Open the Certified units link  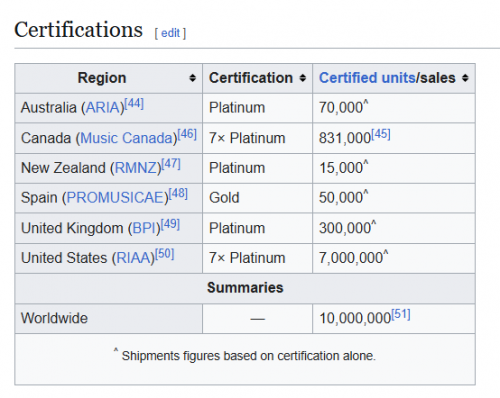[367, 78]
